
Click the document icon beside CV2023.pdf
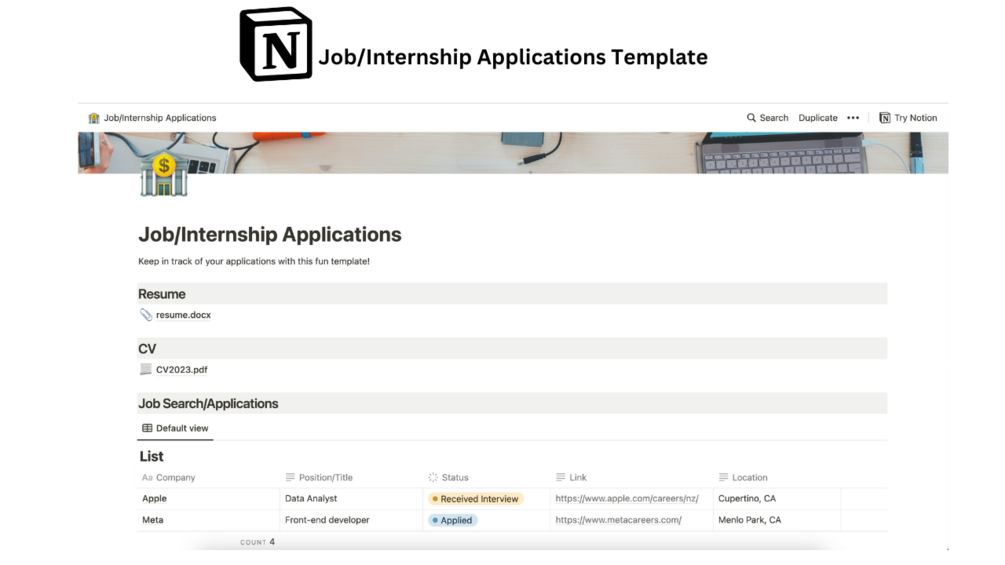click(146, 369)
